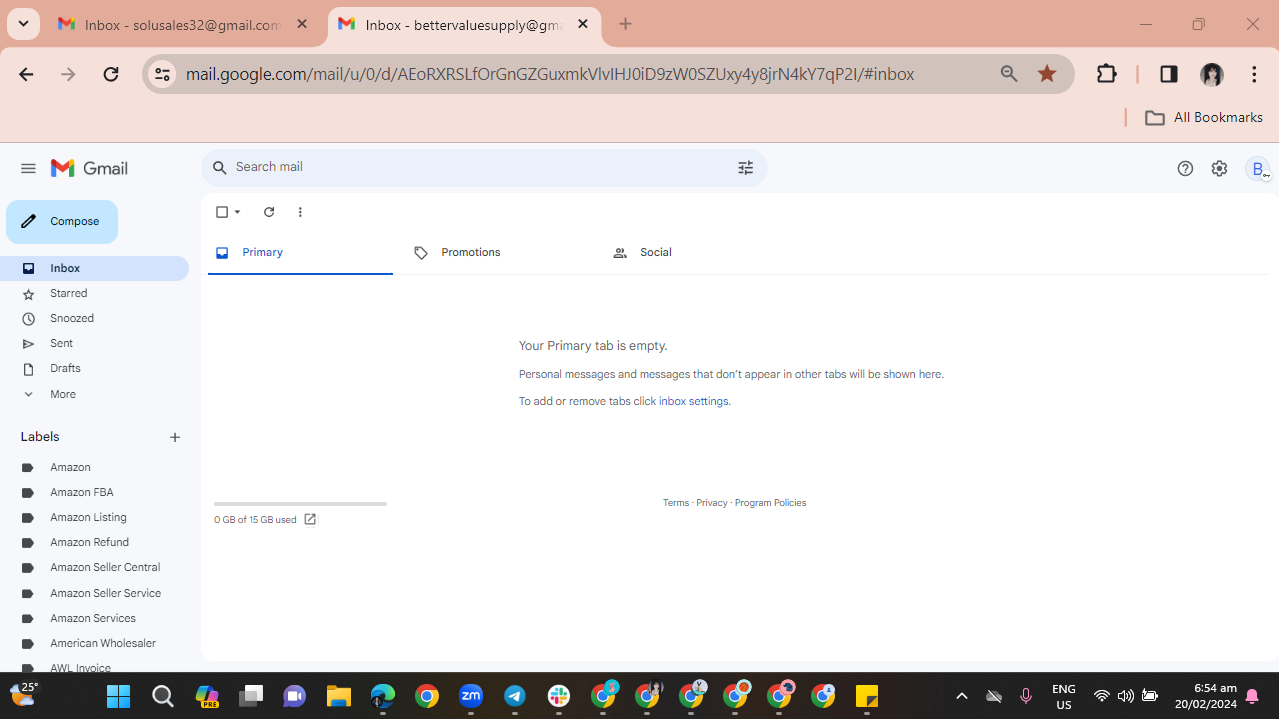The height and width of the screenshot is (719, 1279).
Task: Open the Terms link
Action: click(x=676, y=503)
